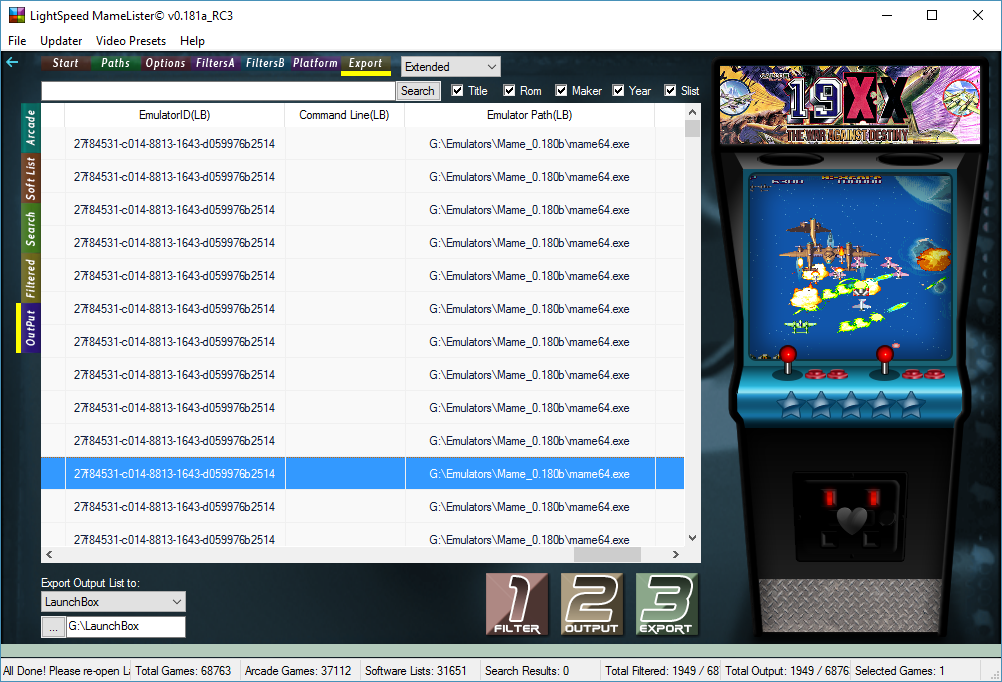
Task: Click the Command Line(LB) column header
Action: 344,115
